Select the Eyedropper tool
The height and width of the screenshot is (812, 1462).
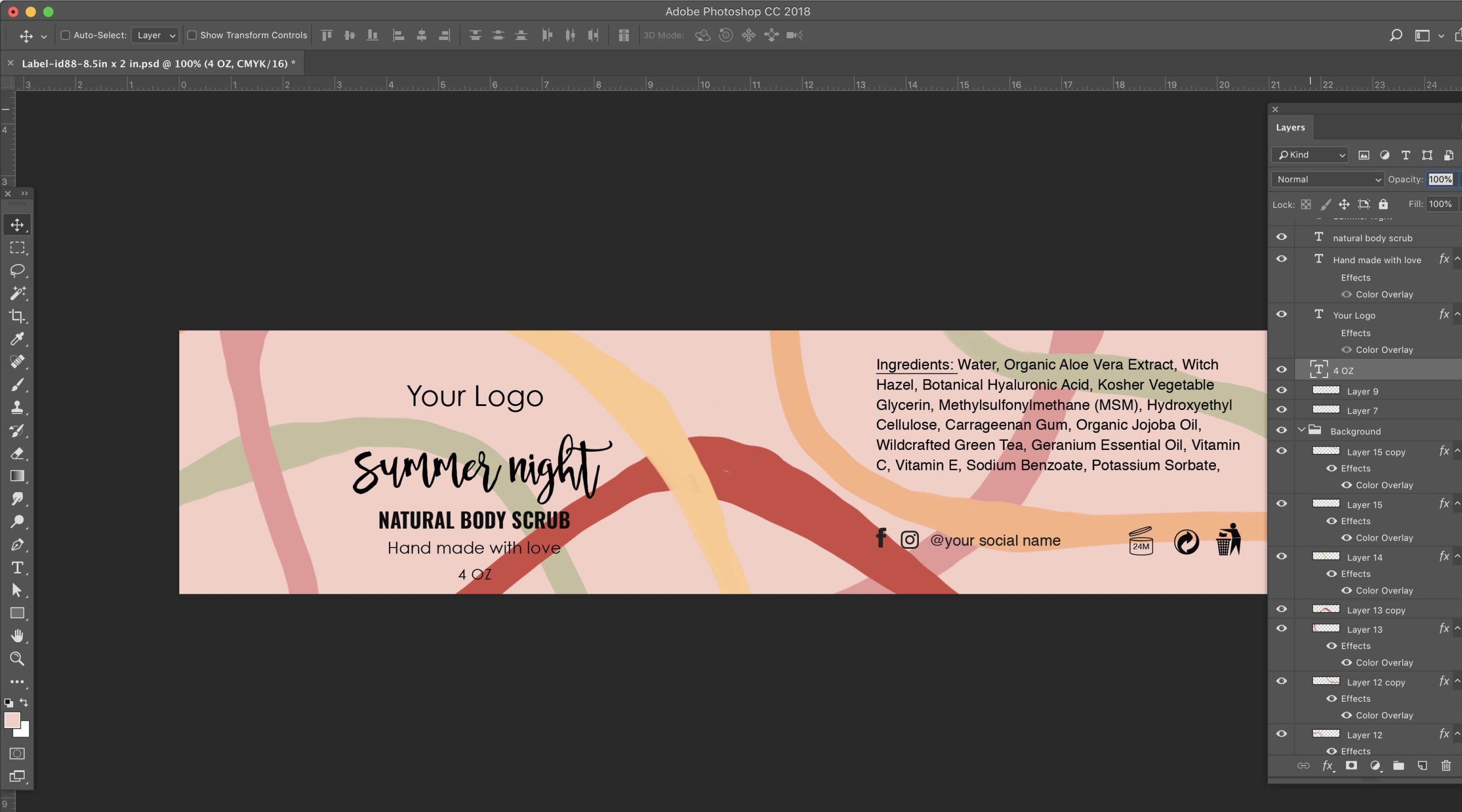17,339
